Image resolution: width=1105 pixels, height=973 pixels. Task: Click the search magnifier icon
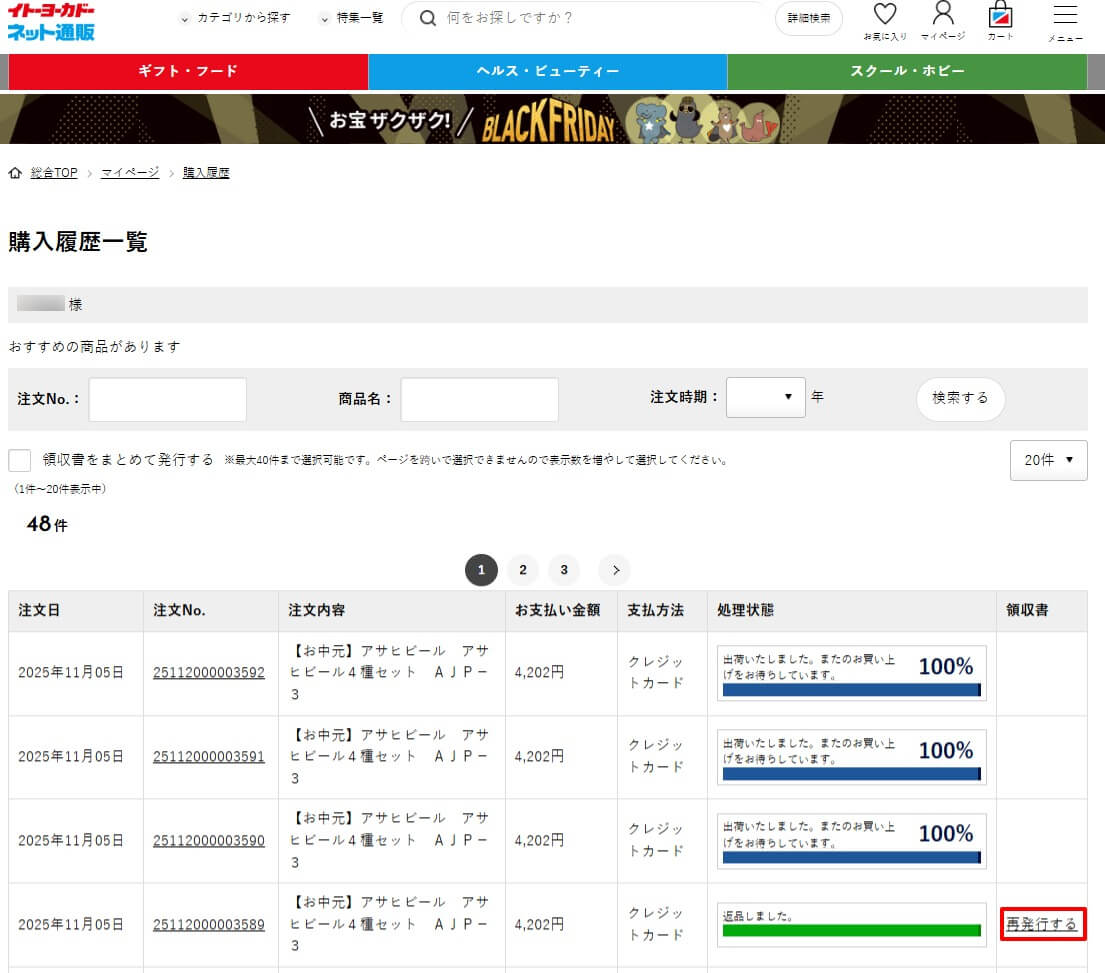tap(429, 18)
